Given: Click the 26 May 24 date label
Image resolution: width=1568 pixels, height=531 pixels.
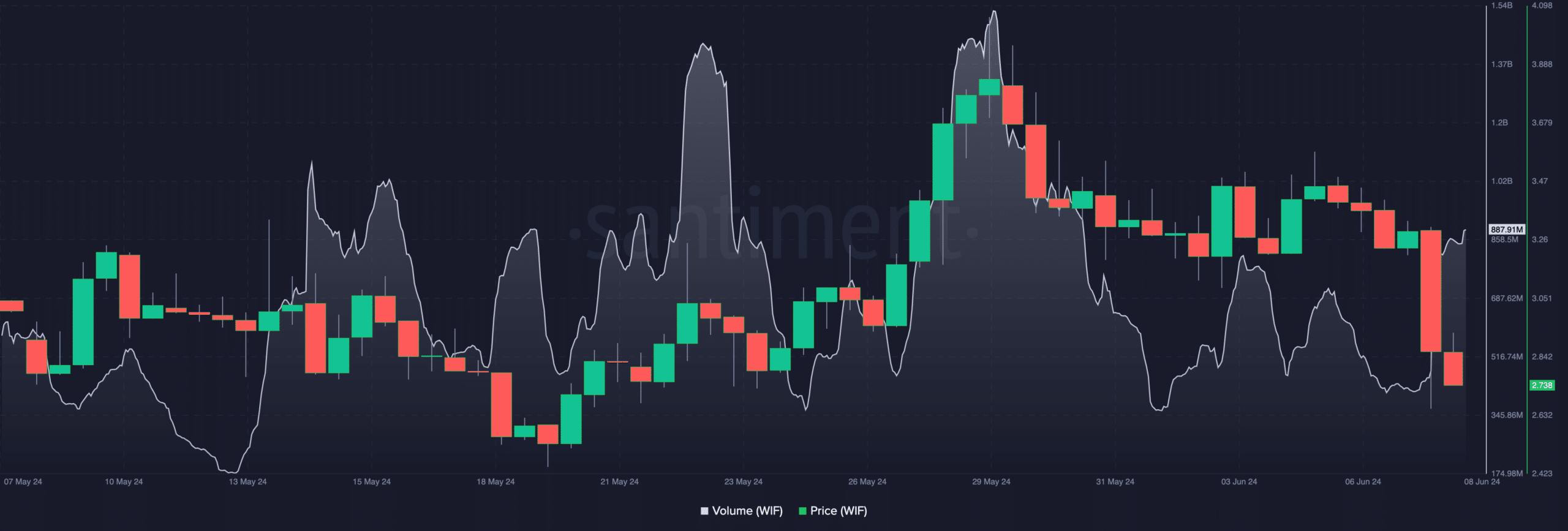Looking at the screenshot, I should click(867, 481).
